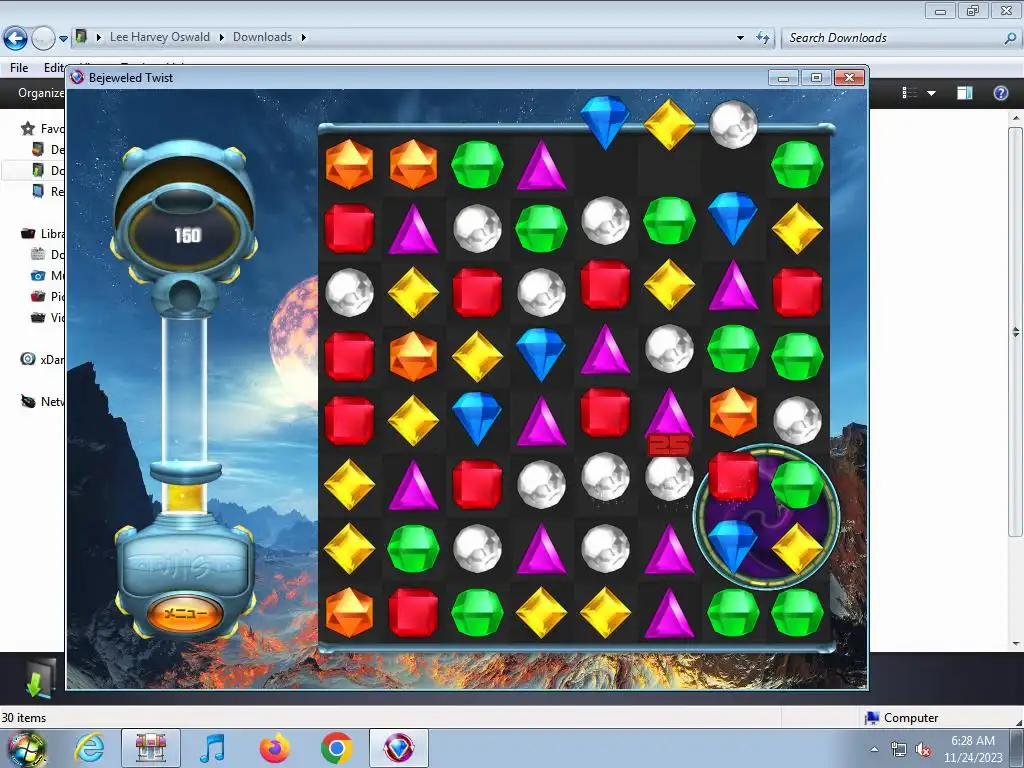Screen dimensions: 1024x768
Task: Click the Computer status bar entry
Action: [901, 718]
